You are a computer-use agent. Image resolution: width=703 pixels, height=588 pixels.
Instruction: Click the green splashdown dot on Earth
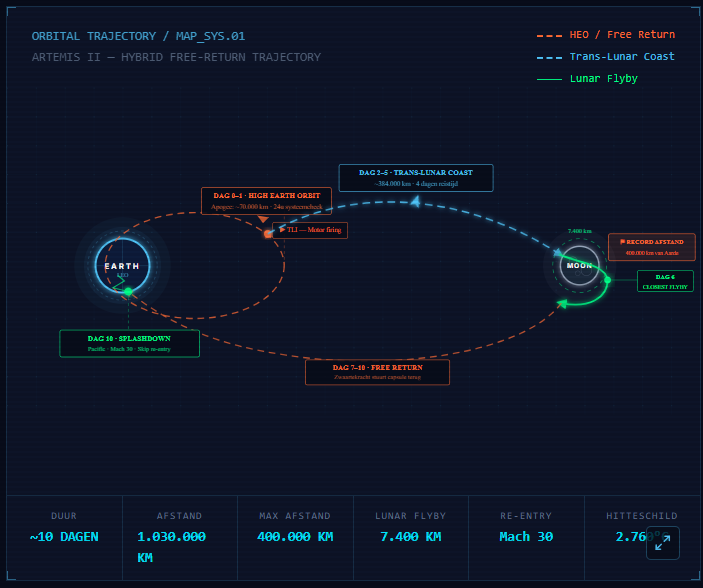click(x=128, y=292)
